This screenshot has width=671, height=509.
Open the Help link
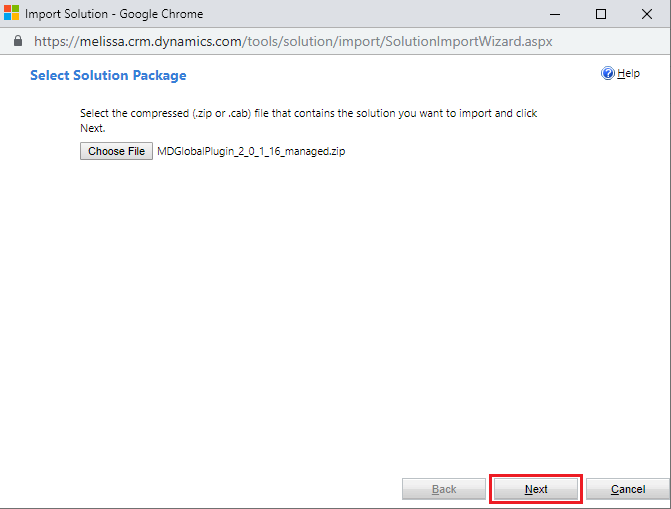pos(628,74)
